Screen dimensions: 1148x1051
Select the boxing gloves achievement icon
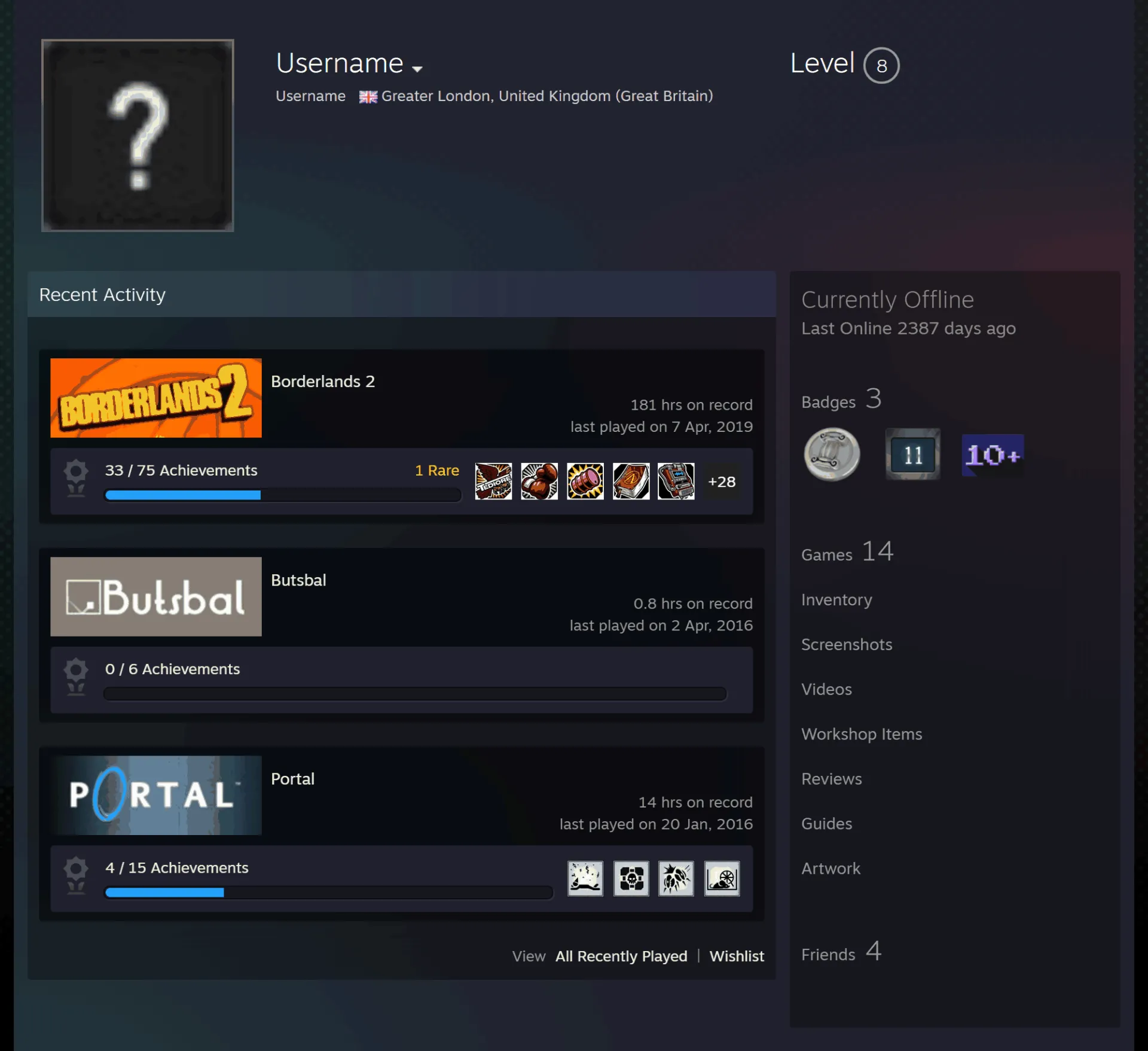539,481
